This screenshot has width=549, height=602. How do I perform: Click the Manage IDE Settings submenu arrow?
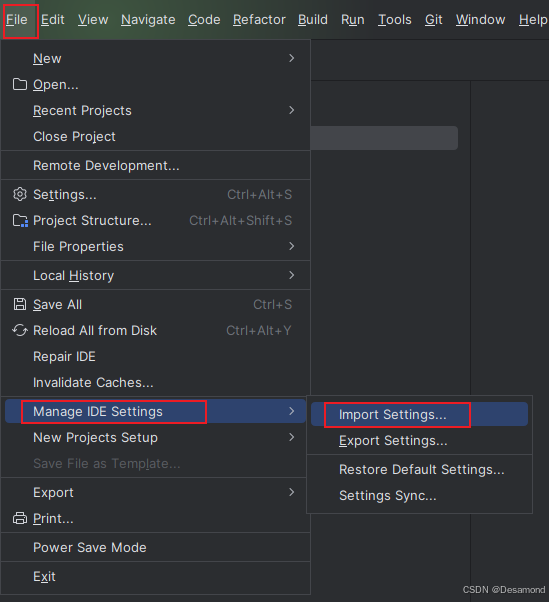point(291,411)
